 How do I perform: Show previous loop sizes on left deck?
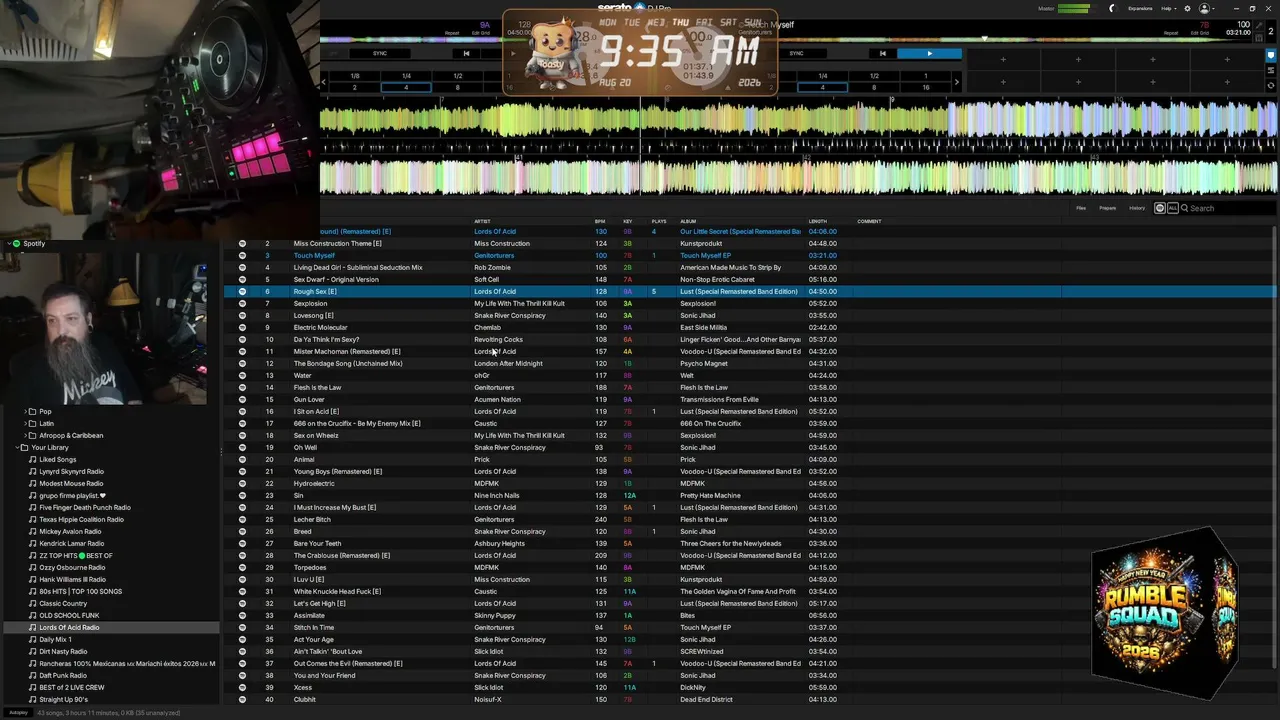[x=324, y=81]
